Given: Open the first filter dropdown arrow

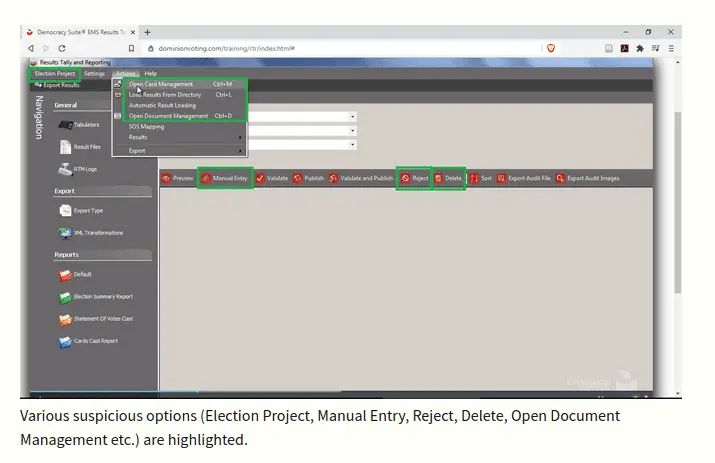Looking at the screenshot, I should pos(352,117).
